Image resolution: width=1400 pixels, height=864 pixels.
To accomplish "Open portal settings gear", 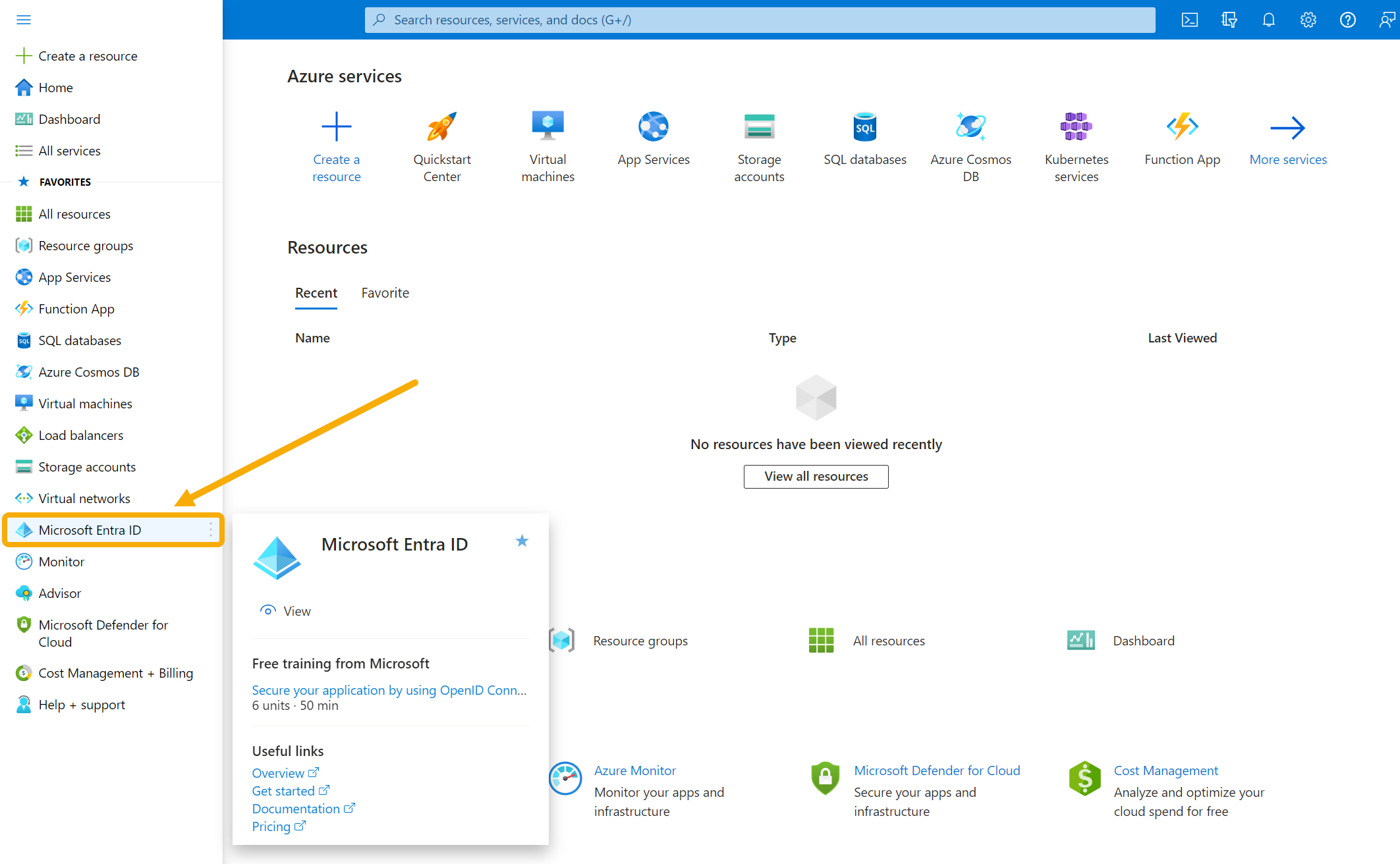I will [x=1308, y=20].
